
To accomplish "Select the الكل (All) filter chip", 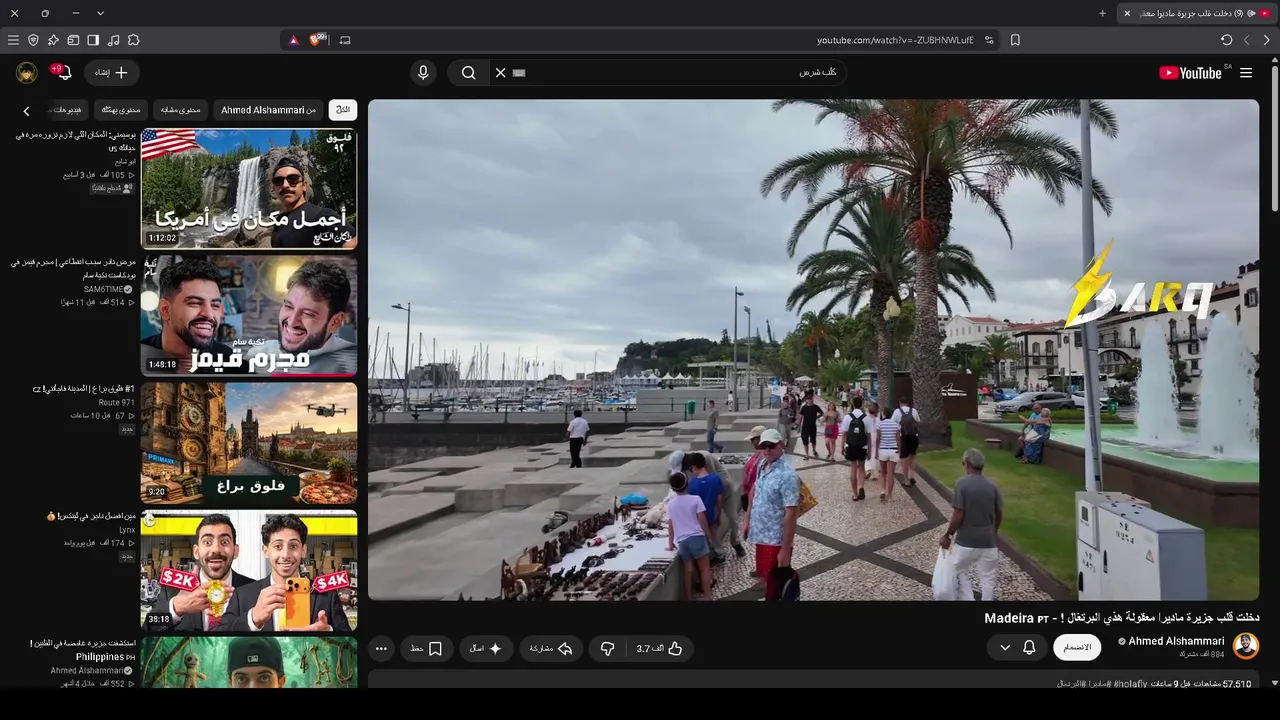I will pyautogui.click(x=343, y=110).
